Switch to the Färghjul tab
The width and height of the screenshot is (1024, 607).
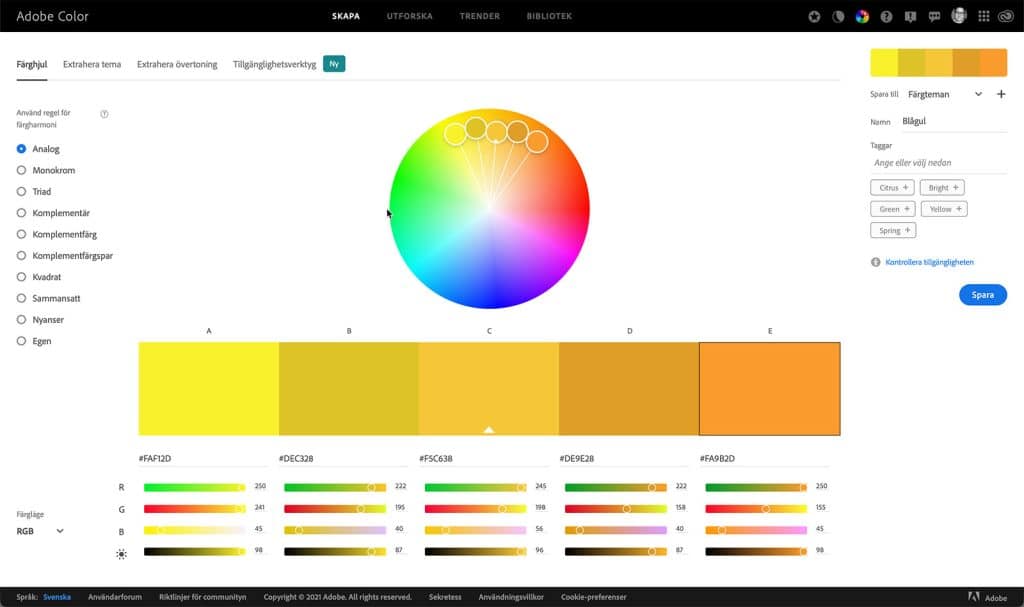click(x=32, y=64)
